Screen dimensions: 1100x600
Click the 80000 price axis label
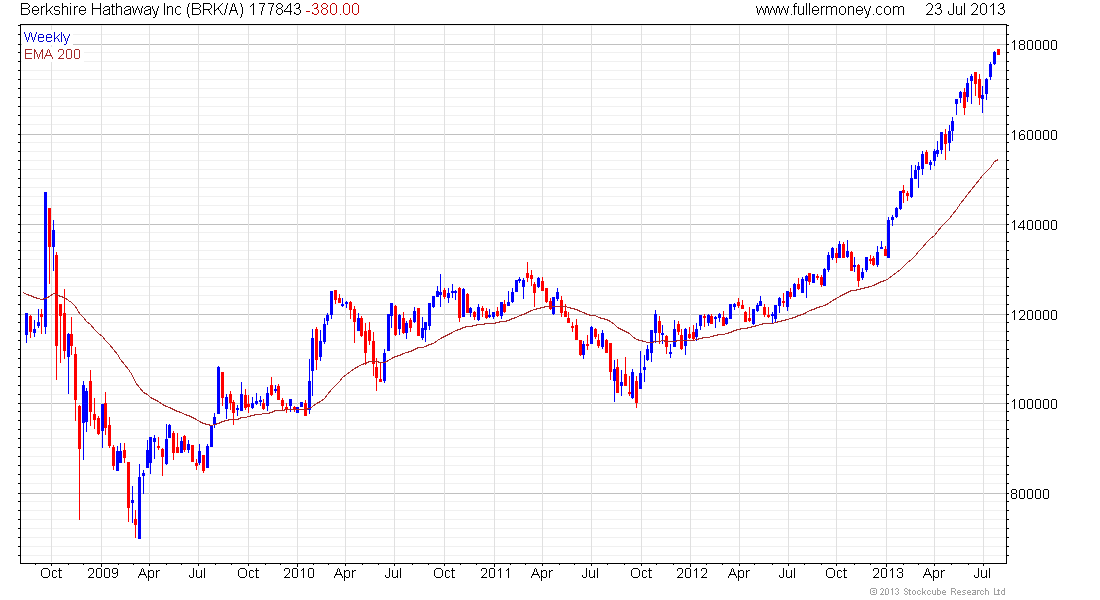tap(1030, 494)
